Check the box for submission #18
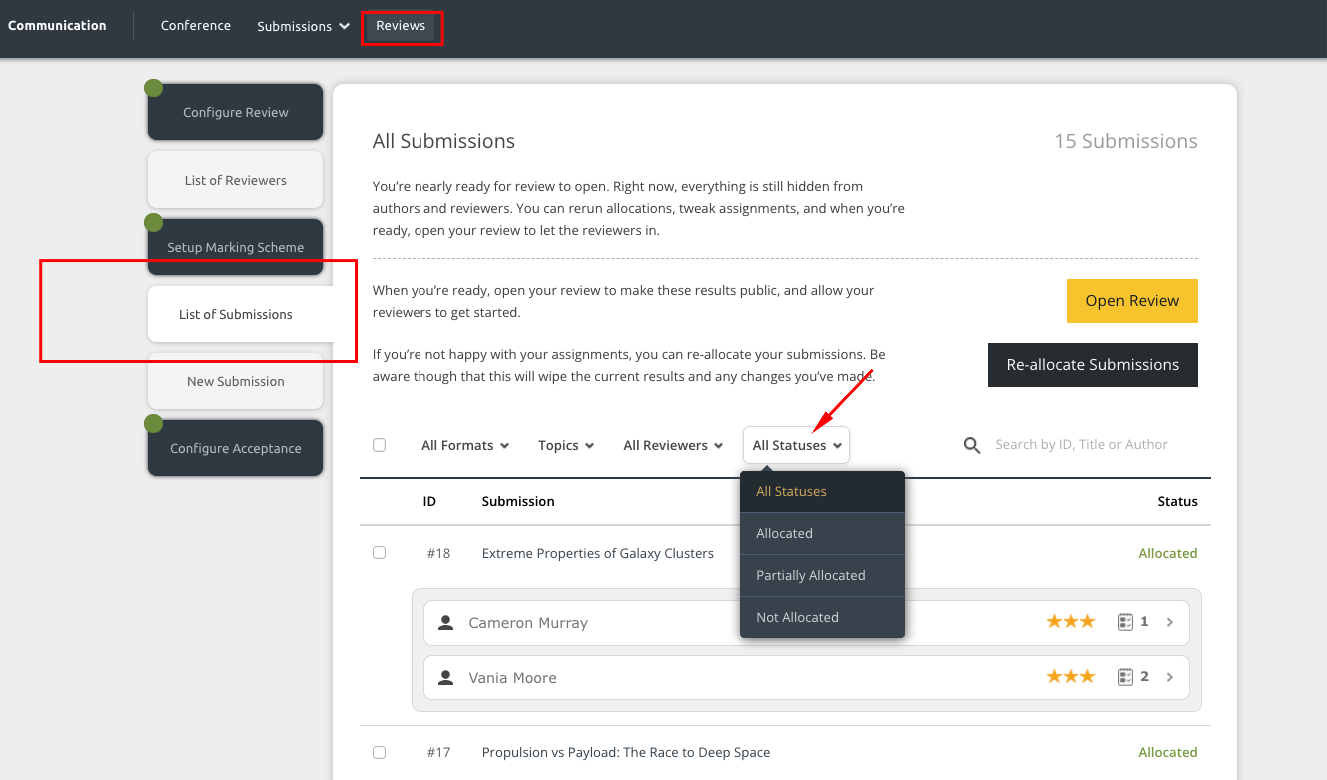1327x780 pixels. pyautogui.click(x=380, y=553)
